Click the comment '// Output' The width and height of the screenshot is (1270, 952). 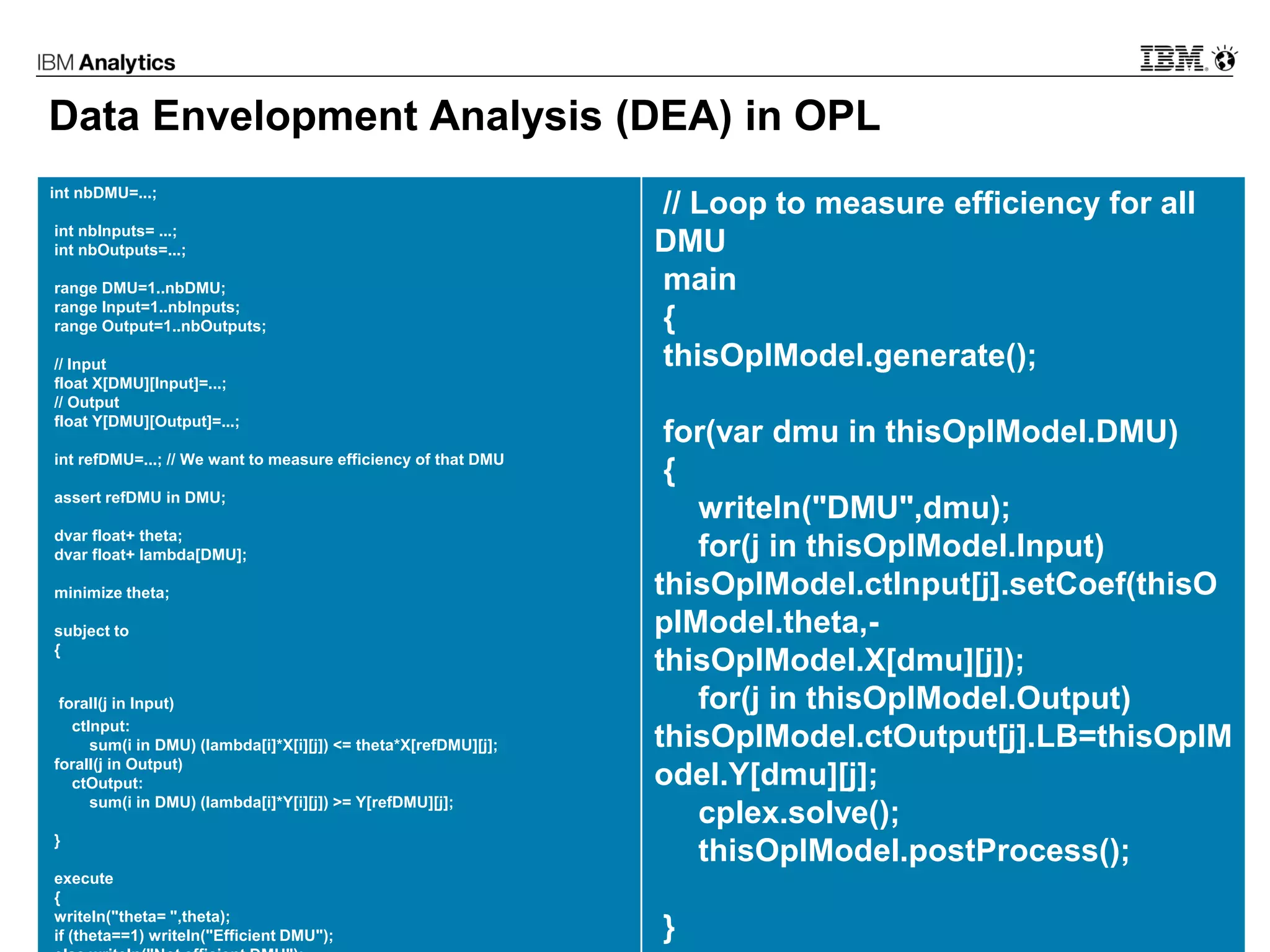[87, 403]
